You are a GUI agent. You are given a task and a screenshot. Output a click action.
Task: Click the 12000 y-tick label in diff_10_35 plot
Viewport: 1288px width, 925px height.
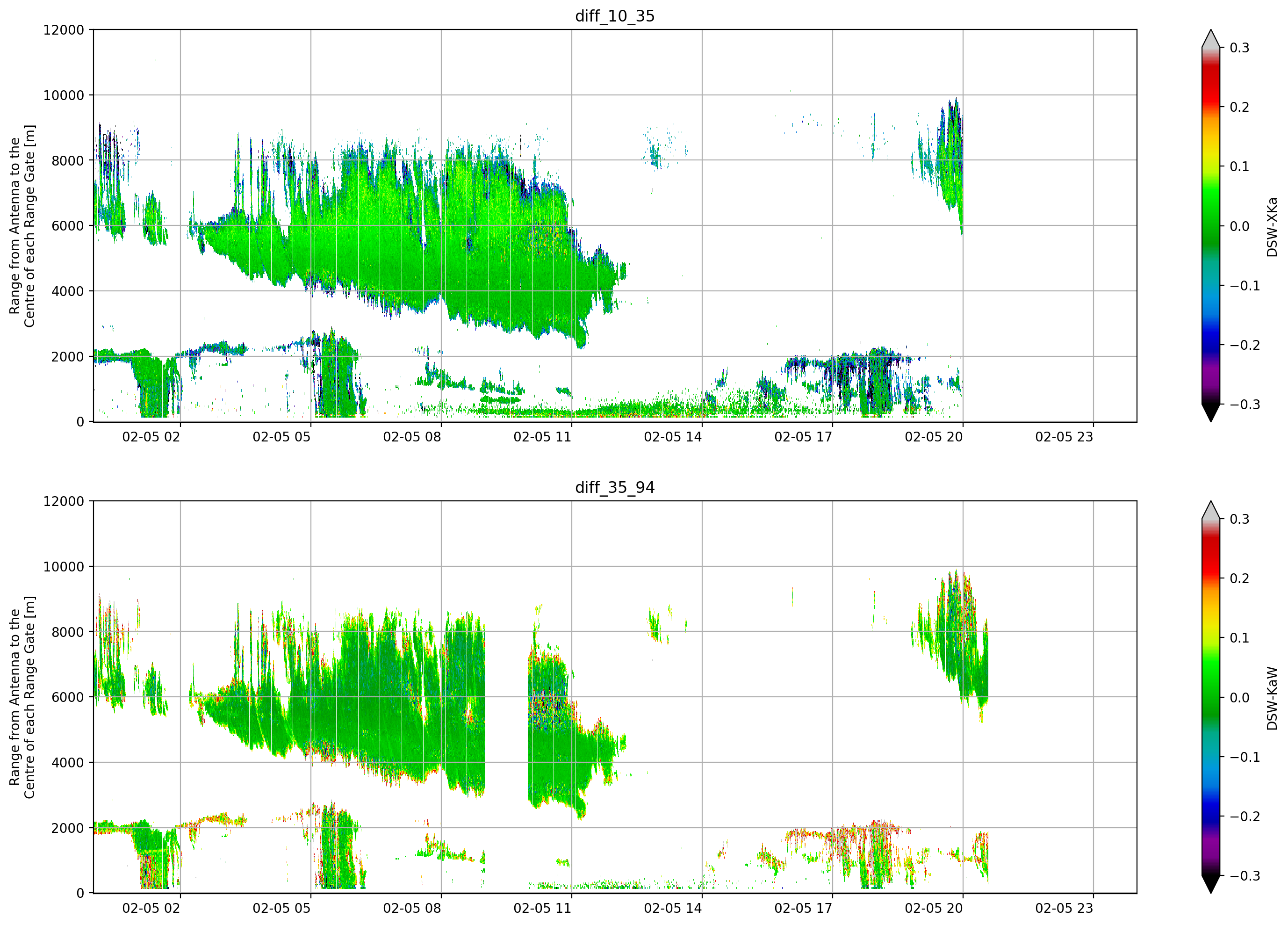click(x=64, y=30)
